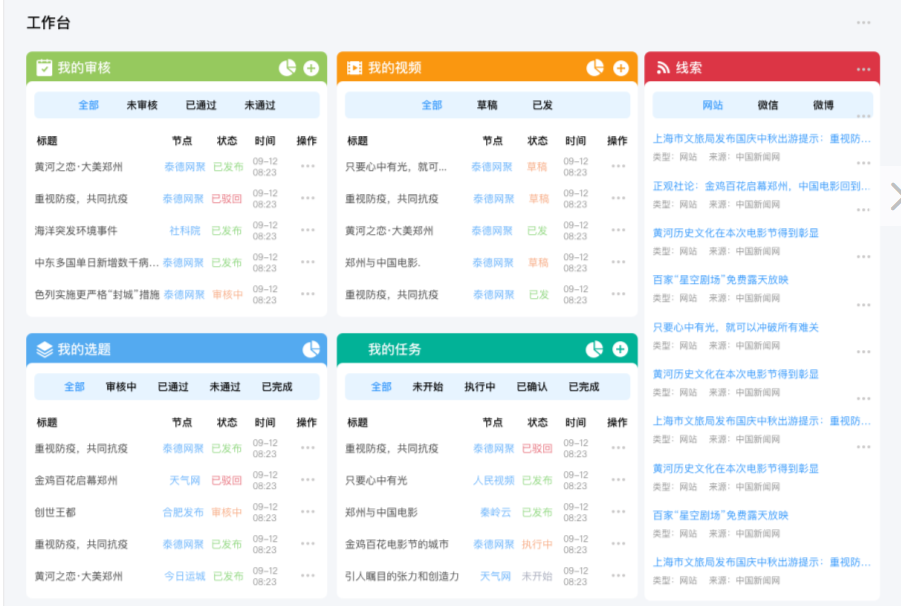Click 社科院 node link in 我的审核
The image size is (901, 606).
[184, 231]
